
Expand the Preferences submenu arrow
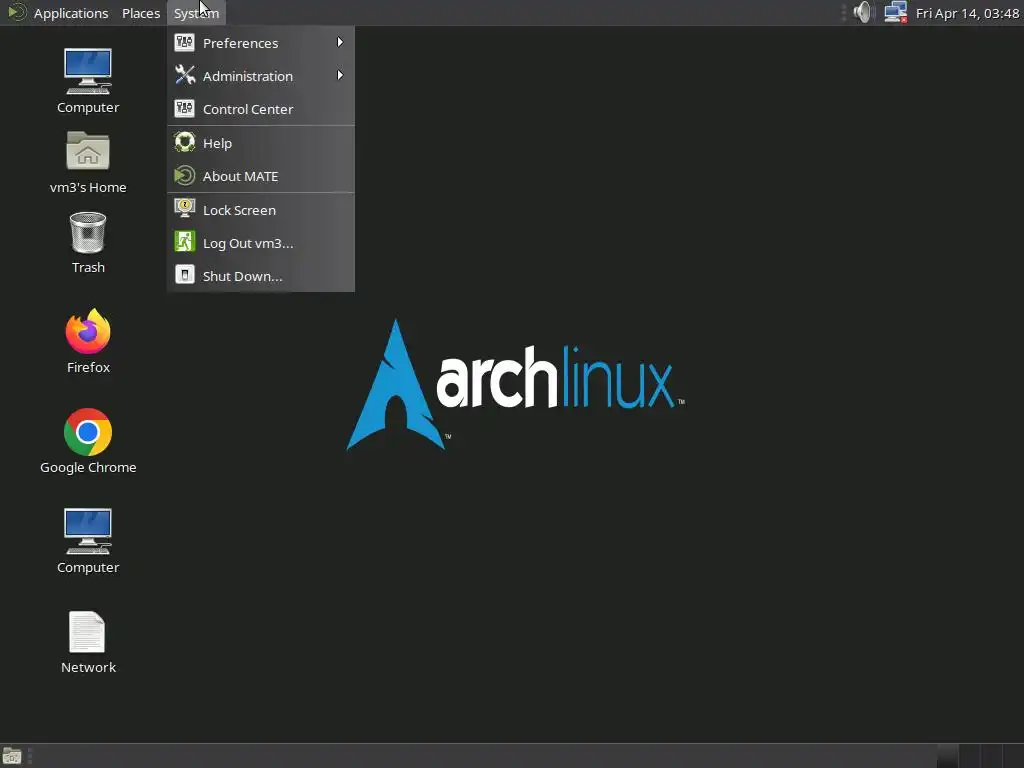340,42
